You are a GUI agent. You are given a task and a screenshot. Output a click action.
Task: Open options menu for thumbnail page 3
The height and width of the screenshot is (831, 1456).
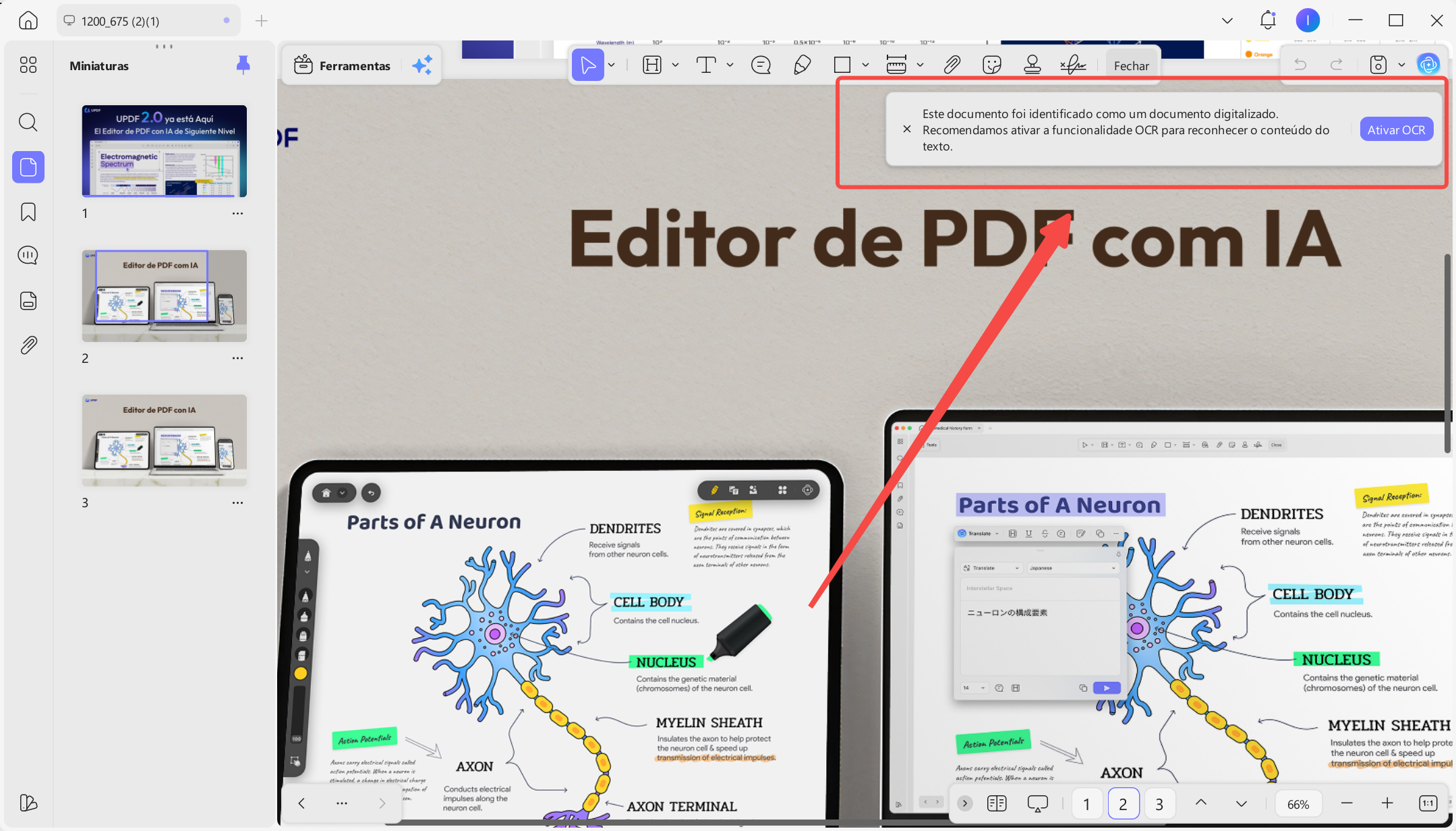point(237,503)
